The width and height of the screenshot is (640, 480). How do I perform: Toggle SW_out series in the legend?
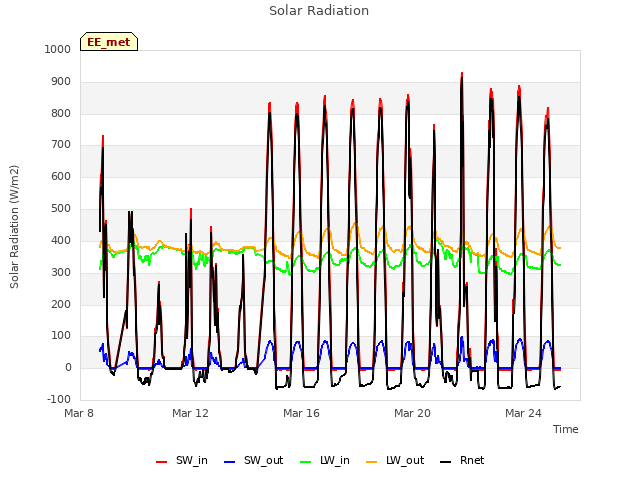point(253,460)
